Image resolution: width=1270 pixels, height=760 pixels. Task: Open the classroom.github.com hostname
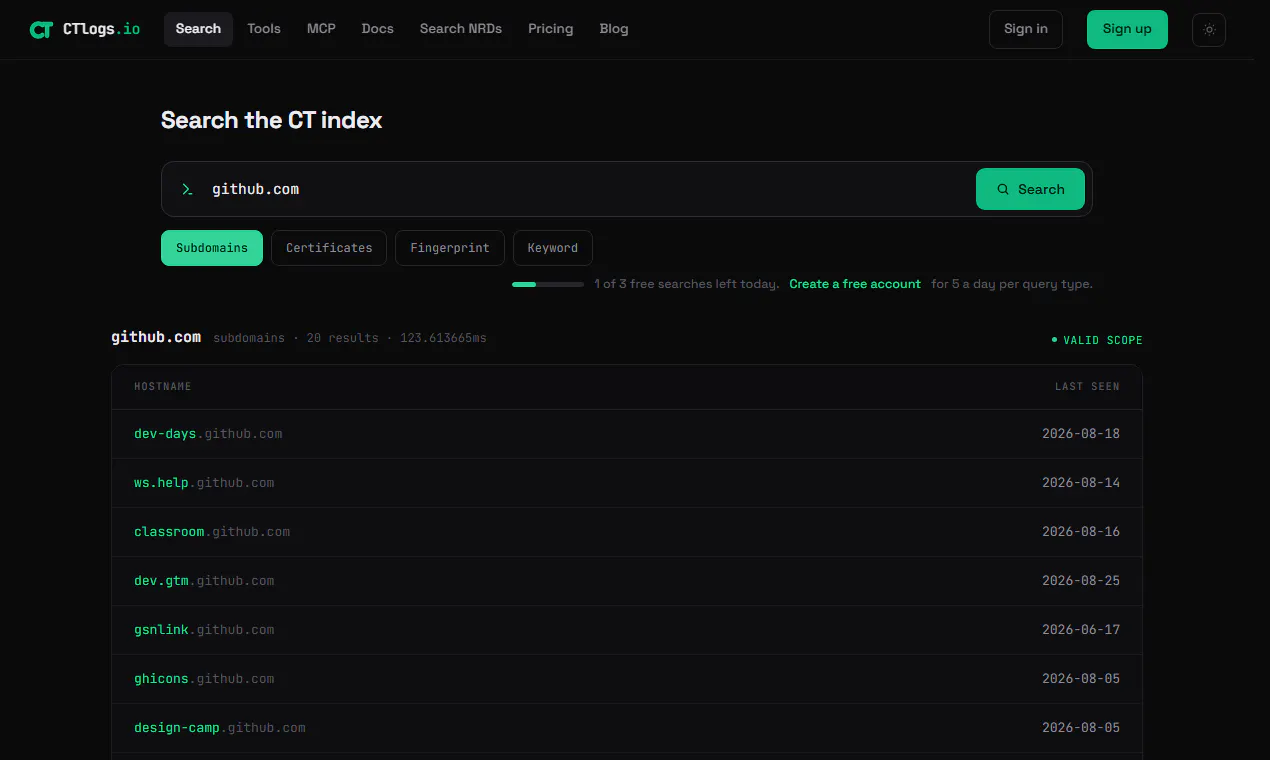[x=212, y=532]
